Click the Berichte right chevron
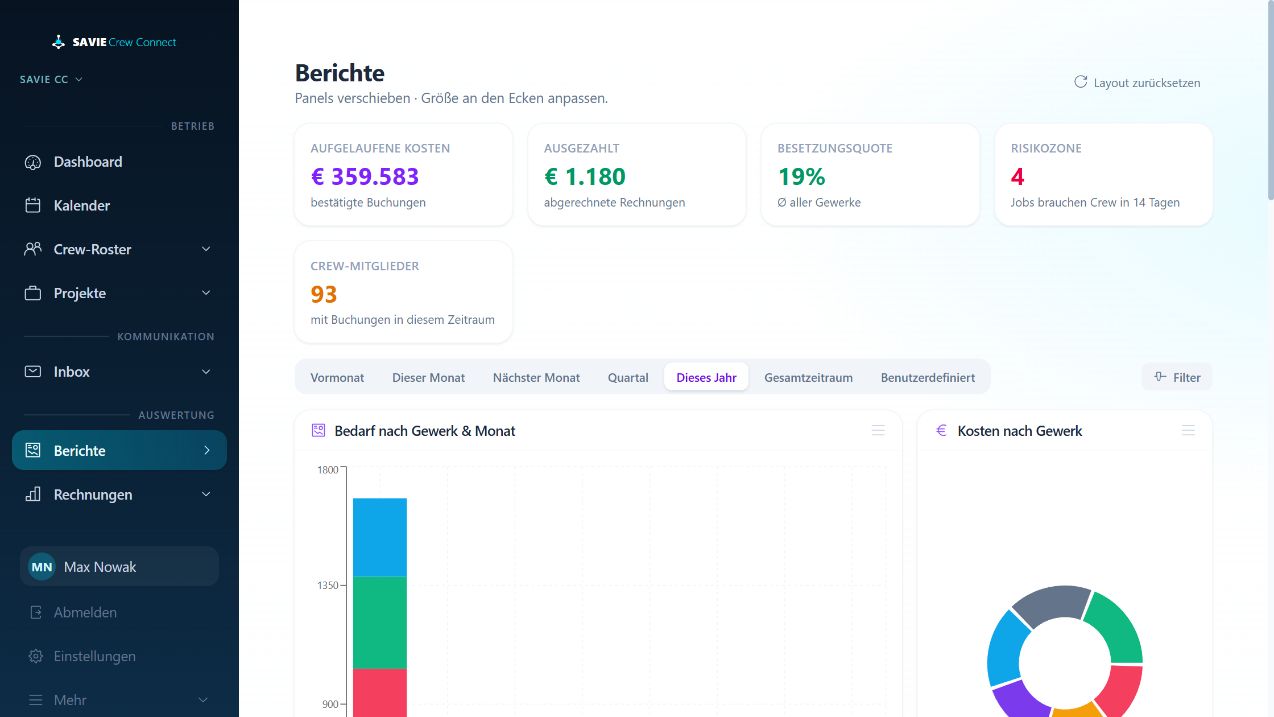Viewport: 1274px width, 717px height. point(207,450)
